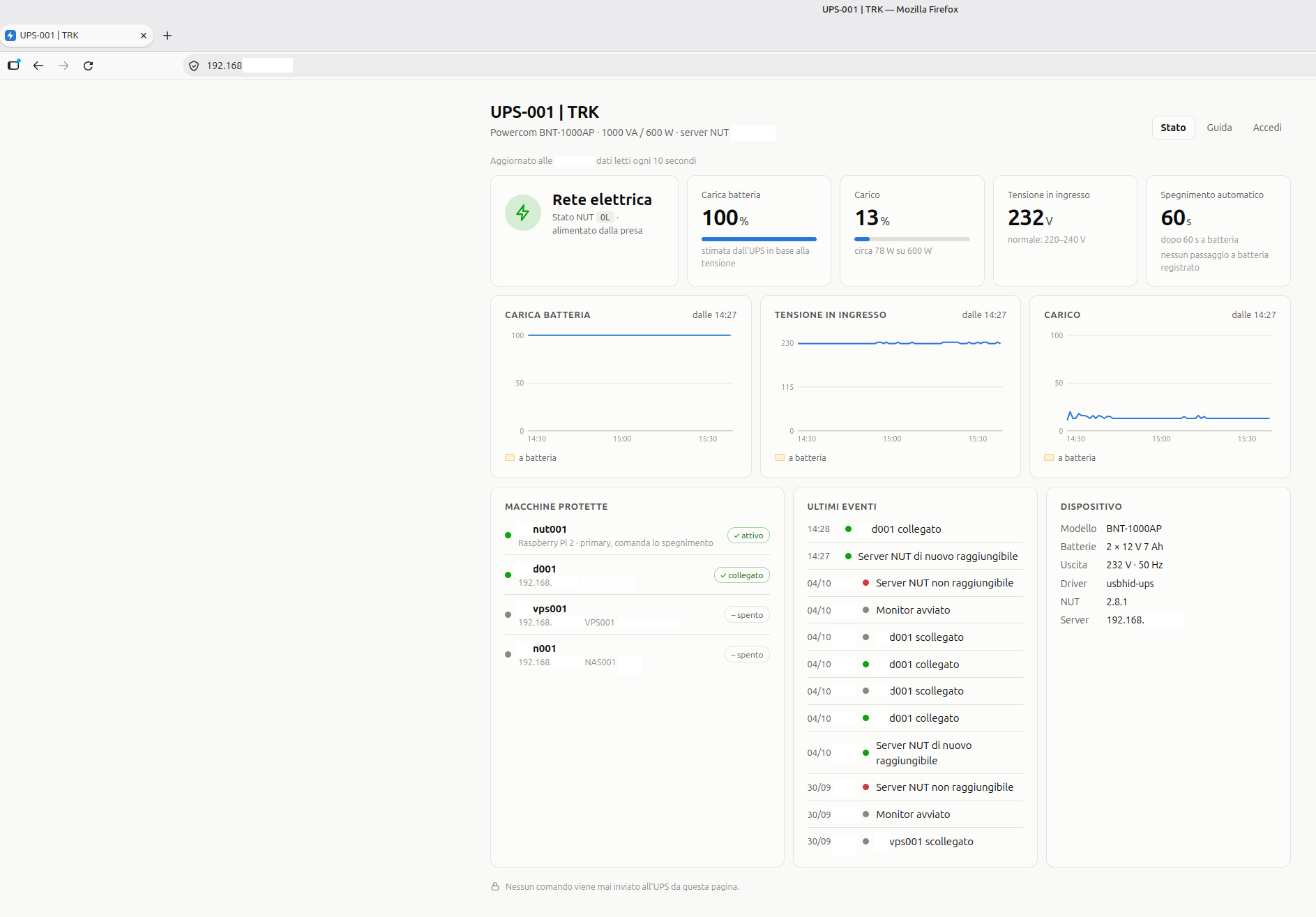Select the UPS-001 | TRK browser tab

pos(77,36)
